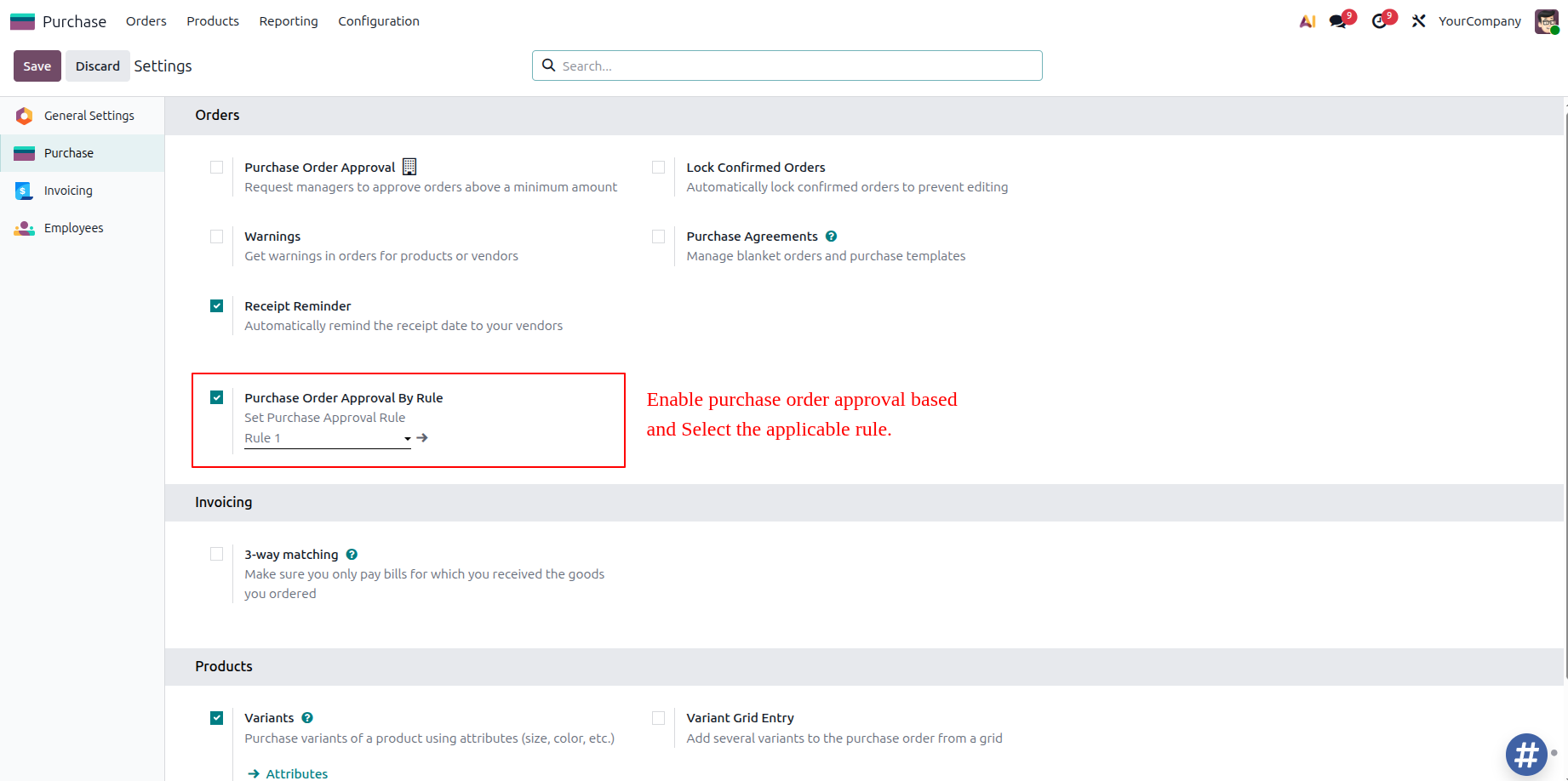This screenshot has height=781, width=1568.
Task: Enable the Purchase Order Approval checkbox
Action: [217, 167]
